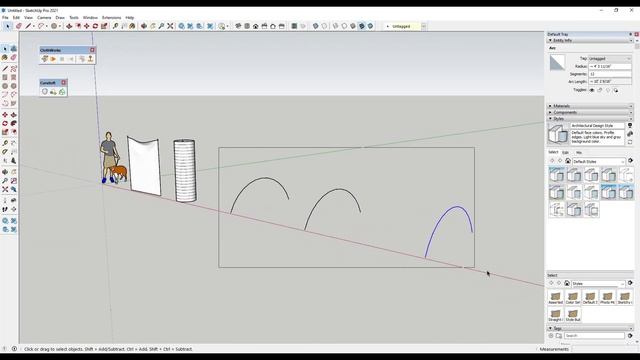
Task: Switch to Iso view in top toolbar
Action: 238,26
